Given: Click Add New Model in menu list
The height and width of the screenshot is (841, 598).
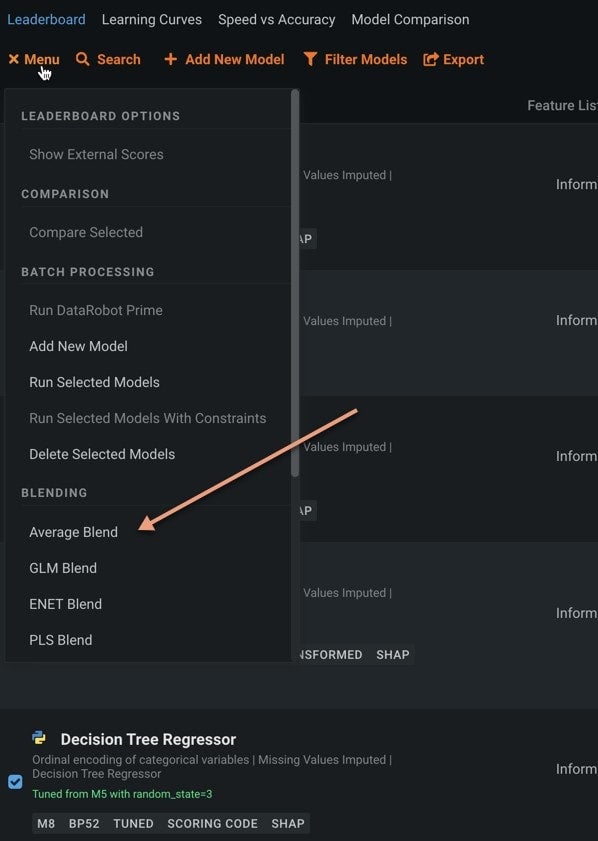Looking at the screenshot, I should [x=78, y=346].
